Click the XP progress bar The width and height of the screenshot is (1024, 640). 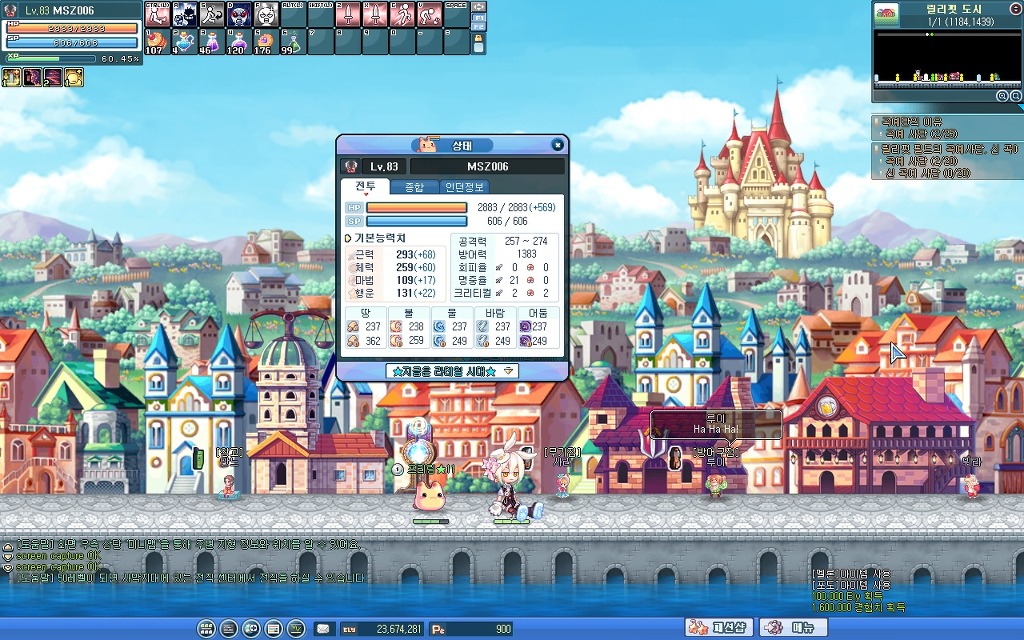[x=70, y=59]
